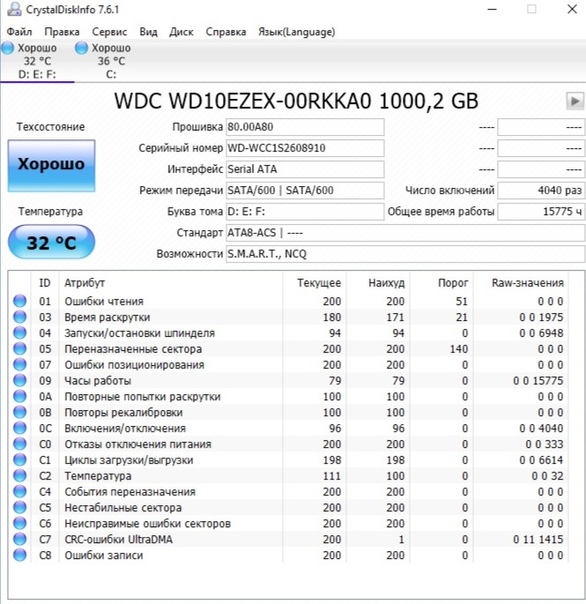Click the Интерфейс field Serial ATA
Viewport: 586px width, 604px height.
(305, 169)
